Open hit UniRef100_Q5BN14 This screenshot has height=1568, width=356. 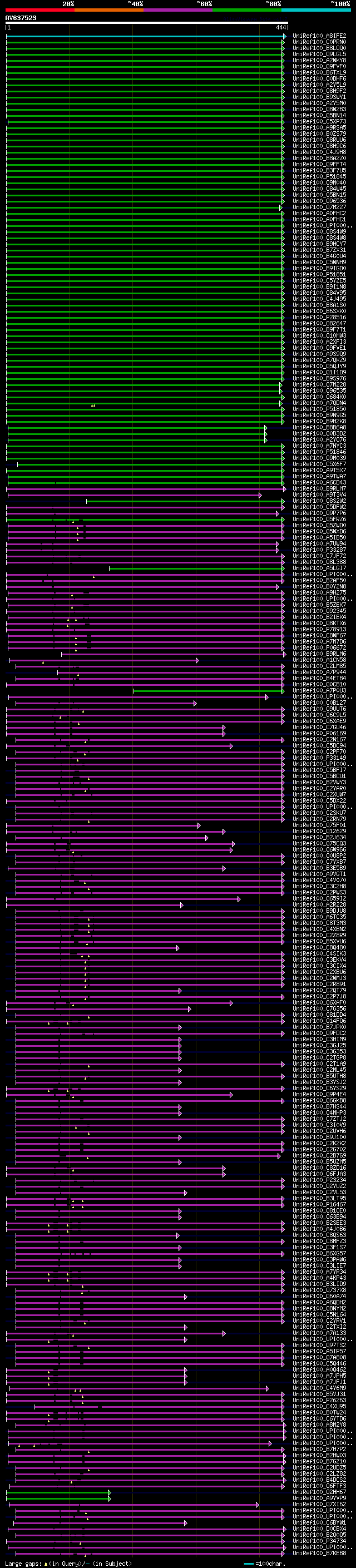pos(319,116)
